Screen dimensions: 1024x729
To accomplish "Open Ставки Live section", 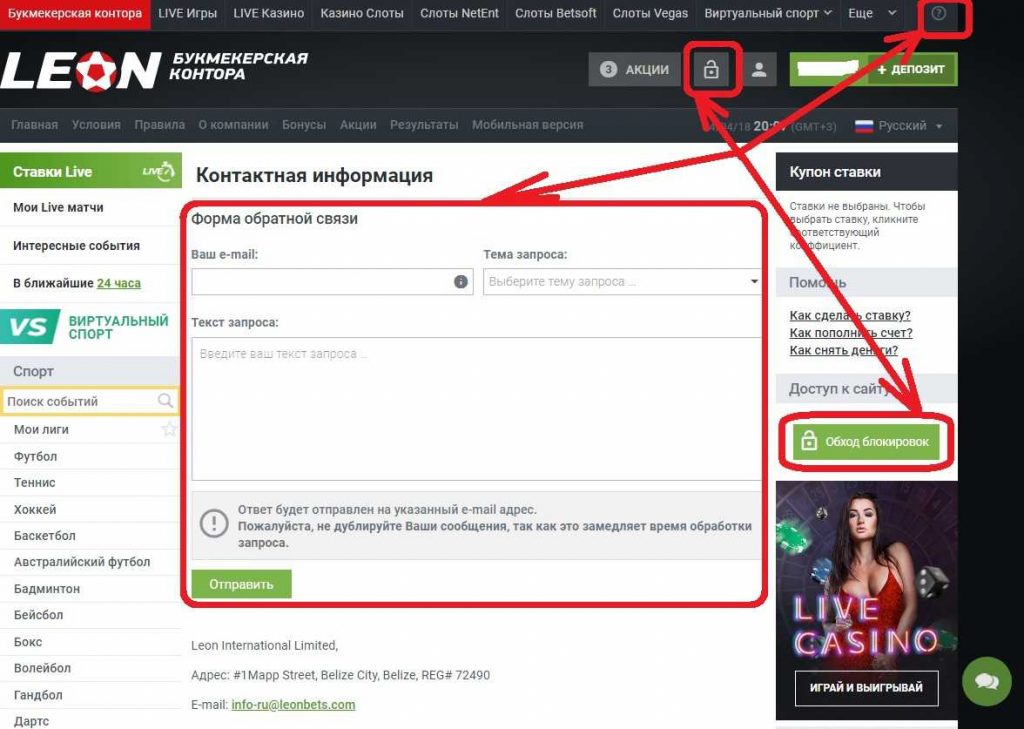I will [x=90, y=171].
